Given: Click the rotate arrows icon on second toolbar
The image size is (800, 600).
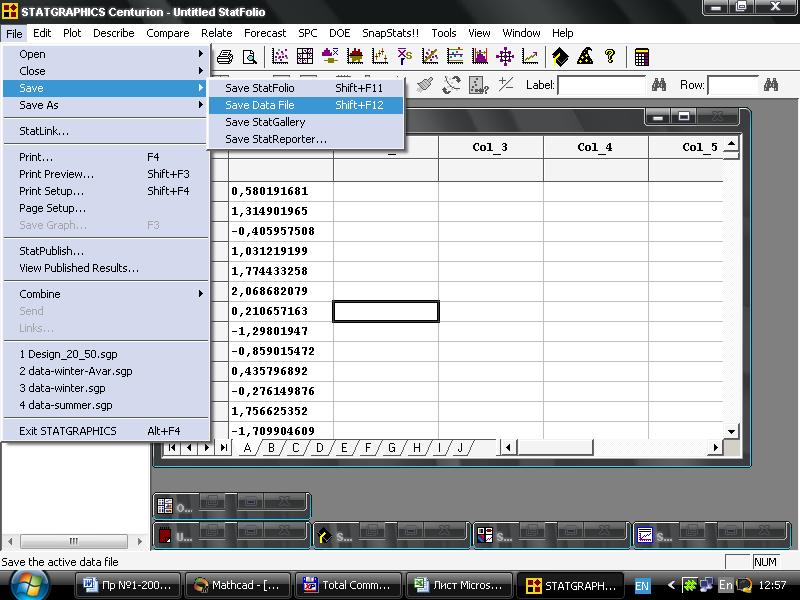Looking at the screenshot, I should [452, 85].
